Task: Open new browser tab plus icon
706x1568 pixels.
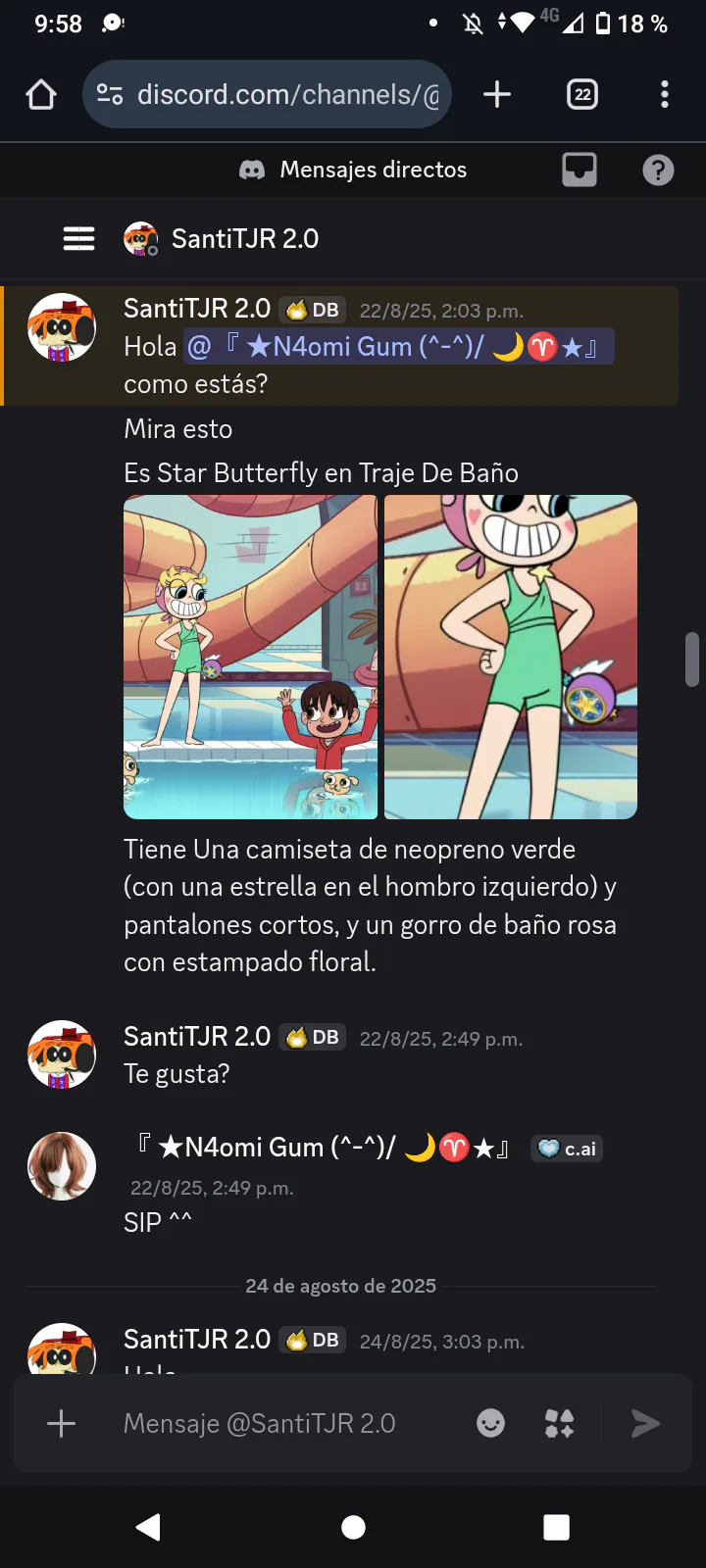Action: (497, 94)
